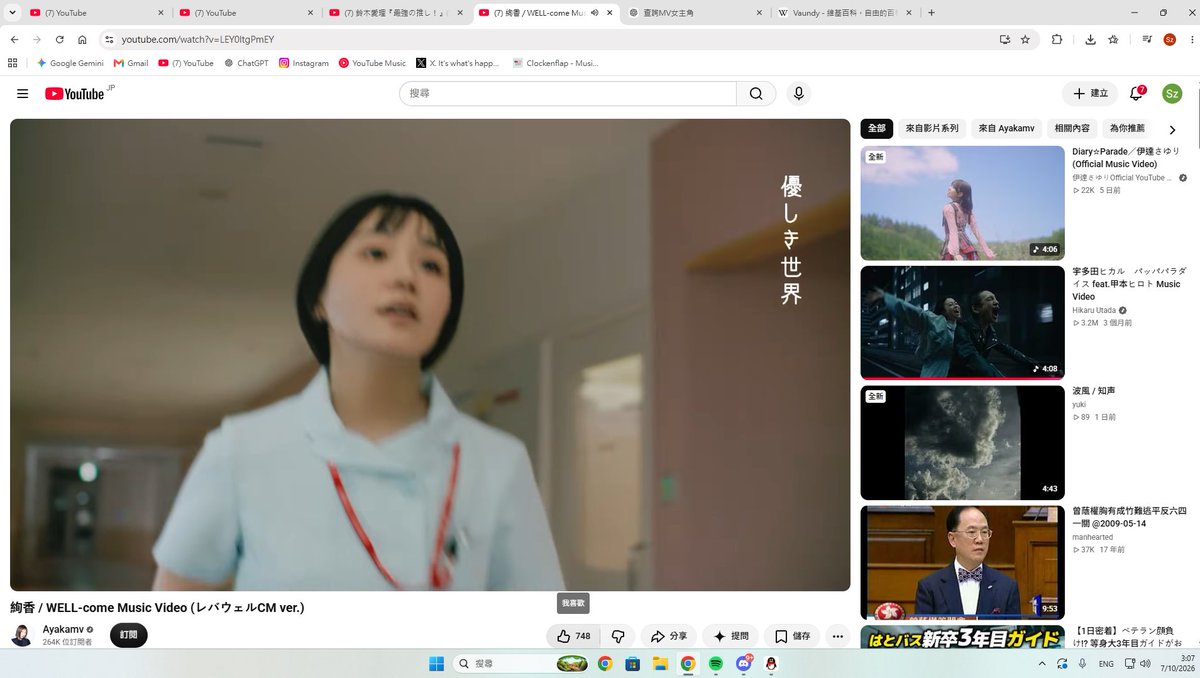The width and height of the screenshot is (1200, 678).
Task: Like the video with the thumbs-up button
Action: point(574,636)
